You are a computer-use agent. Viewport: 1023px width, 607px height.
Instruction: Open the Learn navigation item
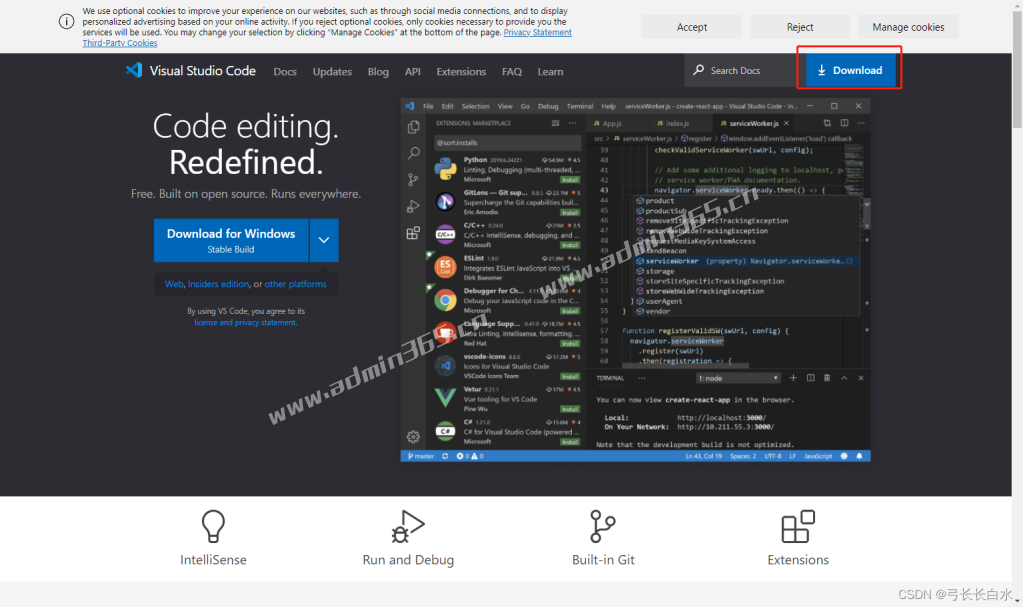point(550,72)
